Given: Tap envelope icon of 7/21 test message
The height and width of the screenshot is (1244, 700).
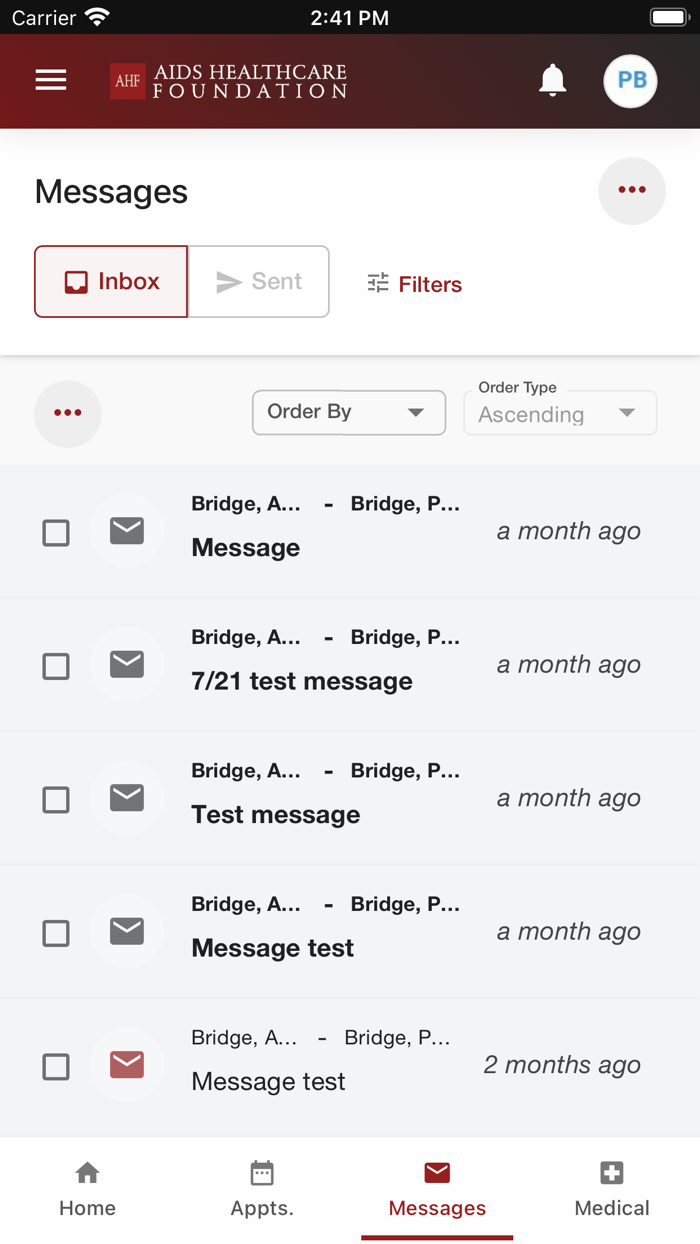Looking at the screenshot, I should tap(127, 665).
